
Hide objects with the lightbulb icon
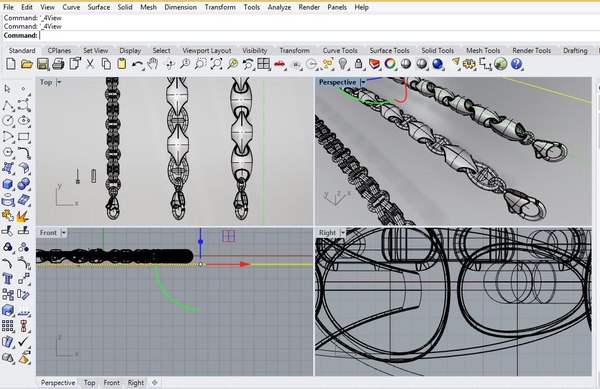(343, 64)
